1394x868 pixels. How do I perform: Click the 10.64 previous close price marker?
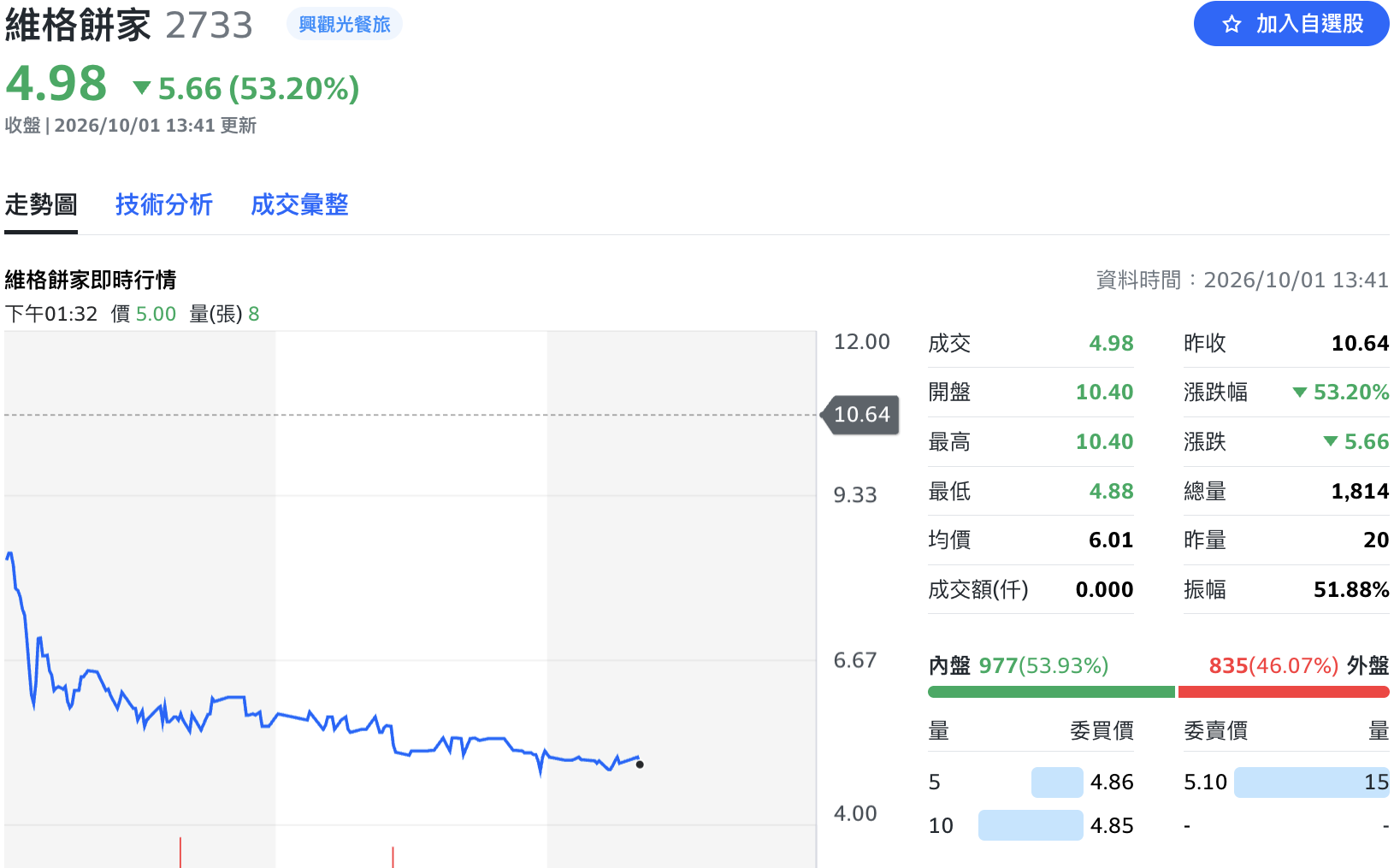tap(861, 415)
